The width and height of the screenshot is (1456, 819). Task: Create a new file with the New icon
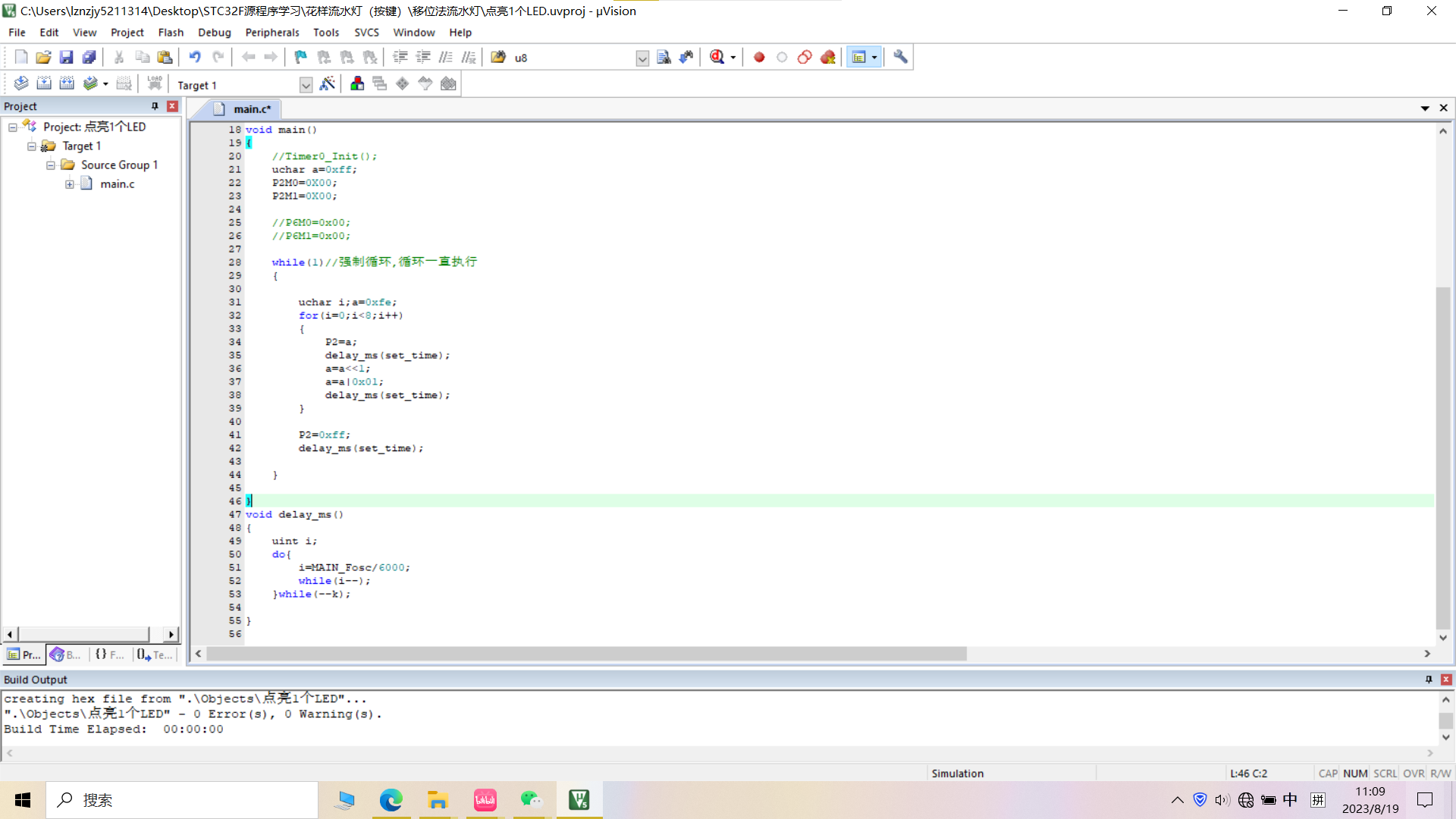(x=21, y=57)
